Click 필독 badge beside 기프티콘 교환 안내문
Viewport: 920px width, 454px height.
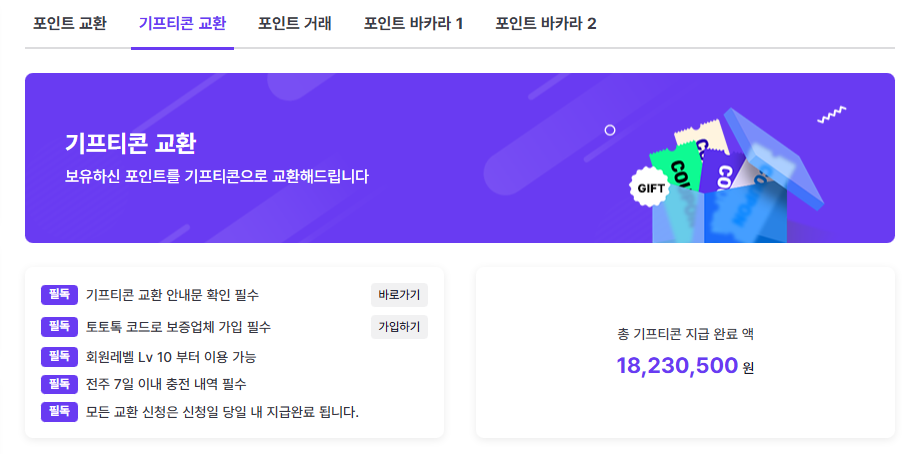tap(59, 295)
